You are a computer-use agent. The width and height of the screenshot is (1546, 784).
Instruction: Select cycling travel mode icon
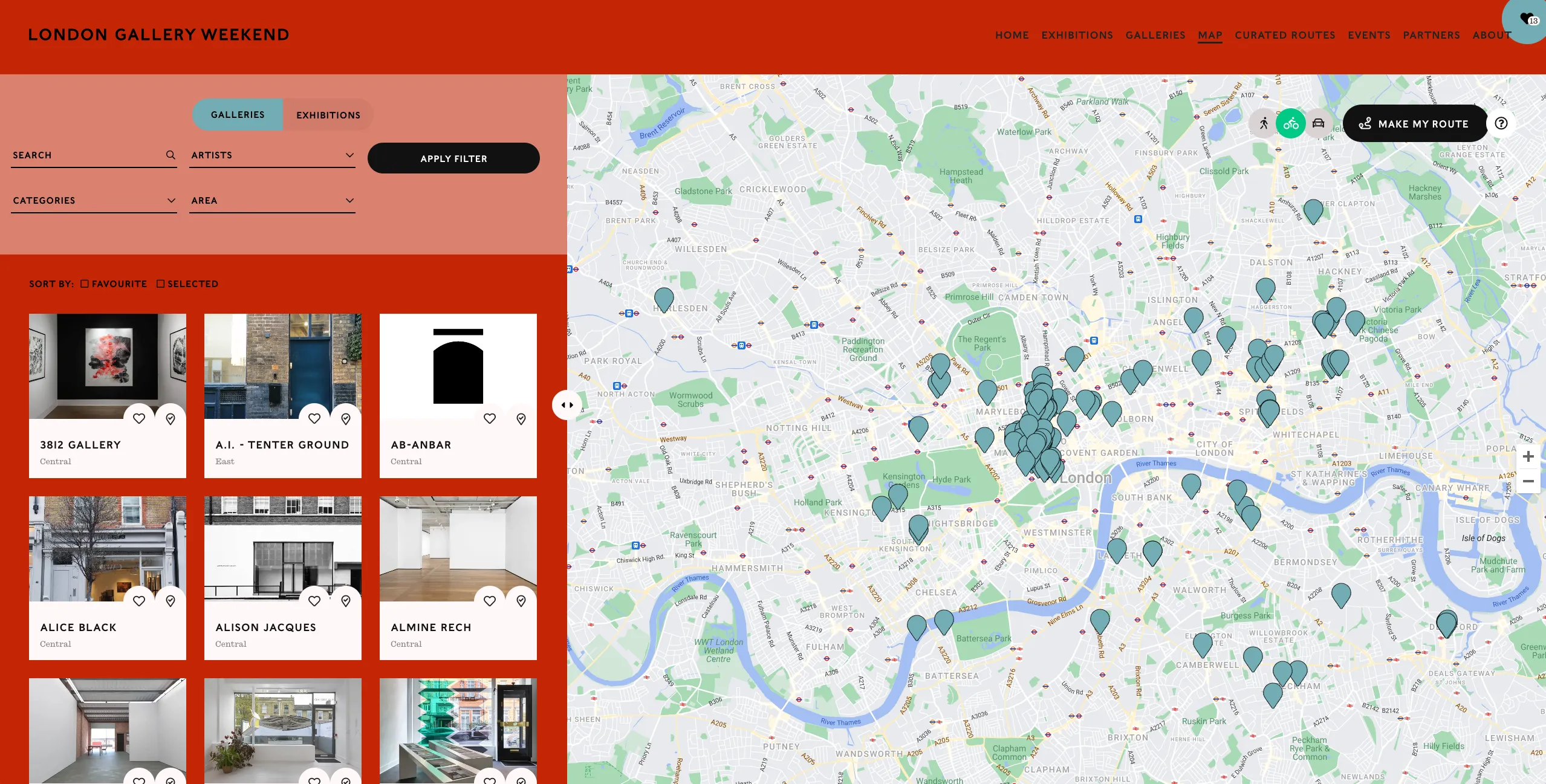[1291, 123]
